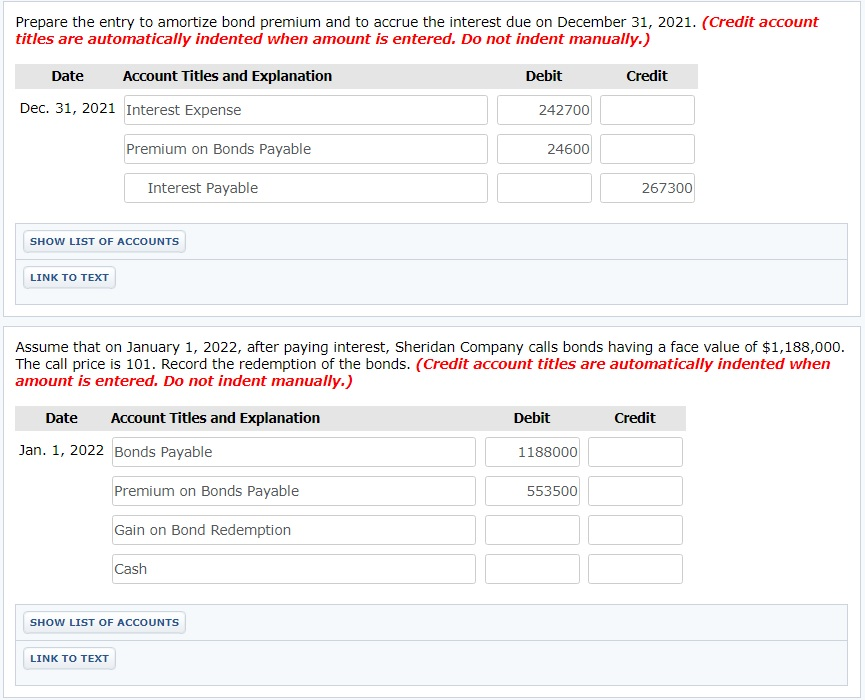Select the Gain on Bond Redemption title field

[x=293, y=530]
